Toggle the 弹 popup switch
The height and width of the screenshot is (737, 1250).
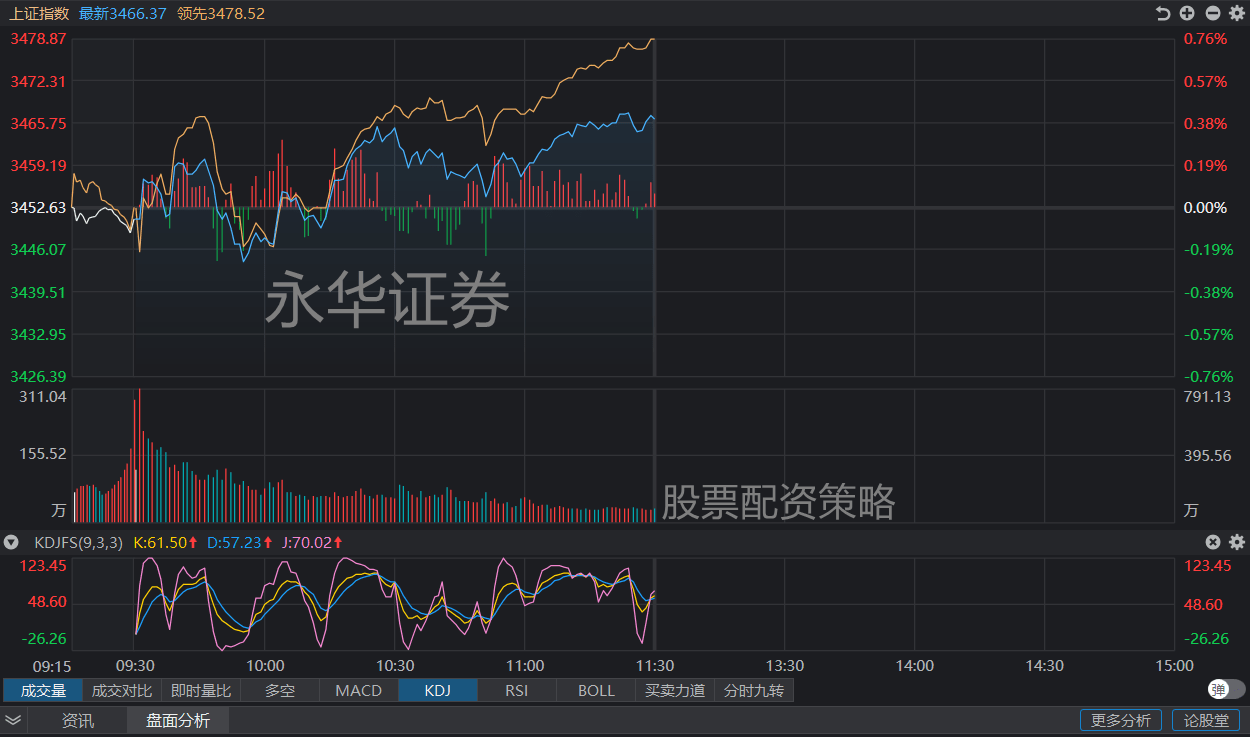coord(1226,689)
